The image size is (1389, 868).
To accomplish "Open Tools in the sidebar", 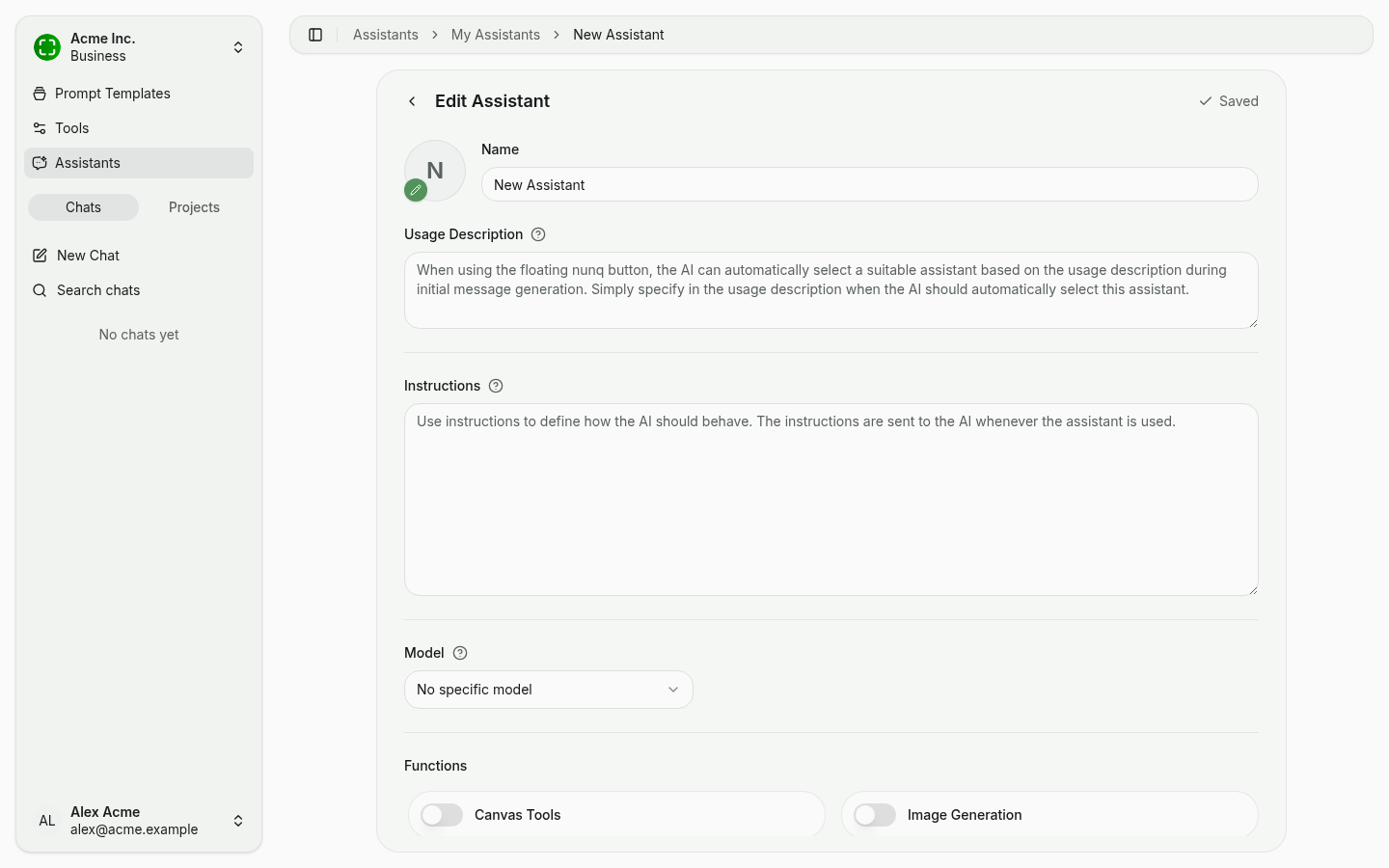I will click(139, 128).
